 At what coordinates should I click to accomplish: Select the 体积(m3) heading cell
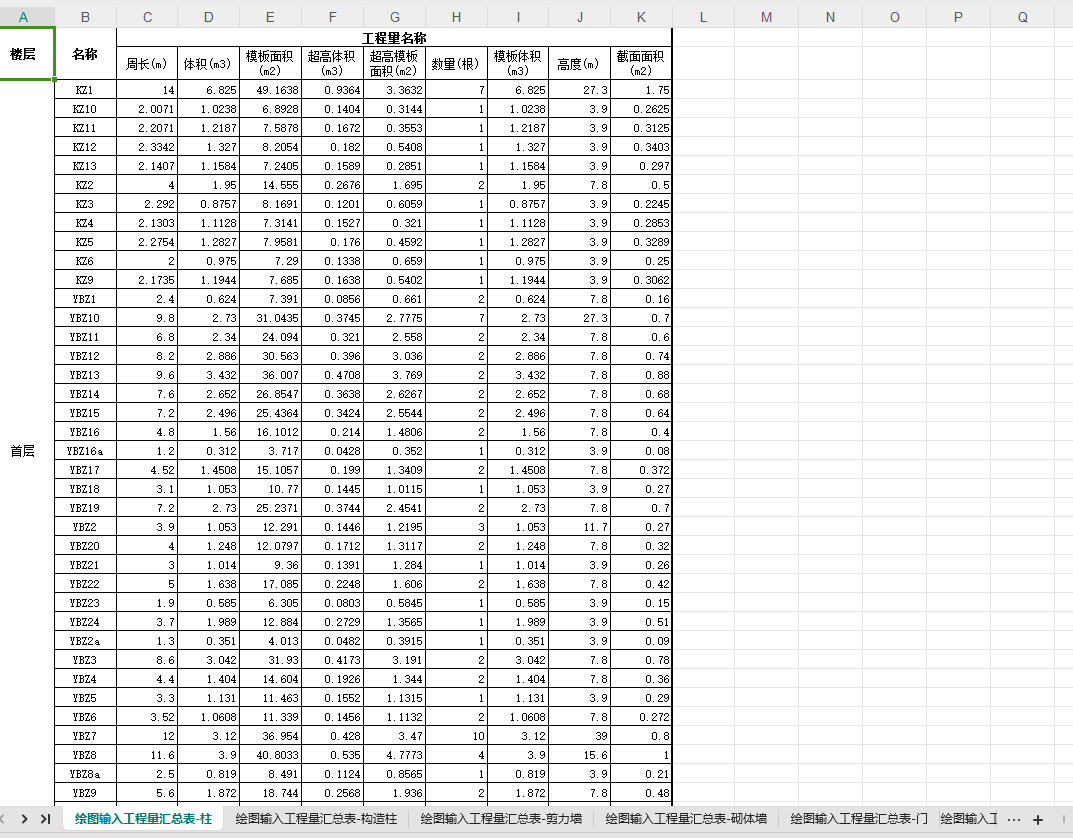(208, 64)
